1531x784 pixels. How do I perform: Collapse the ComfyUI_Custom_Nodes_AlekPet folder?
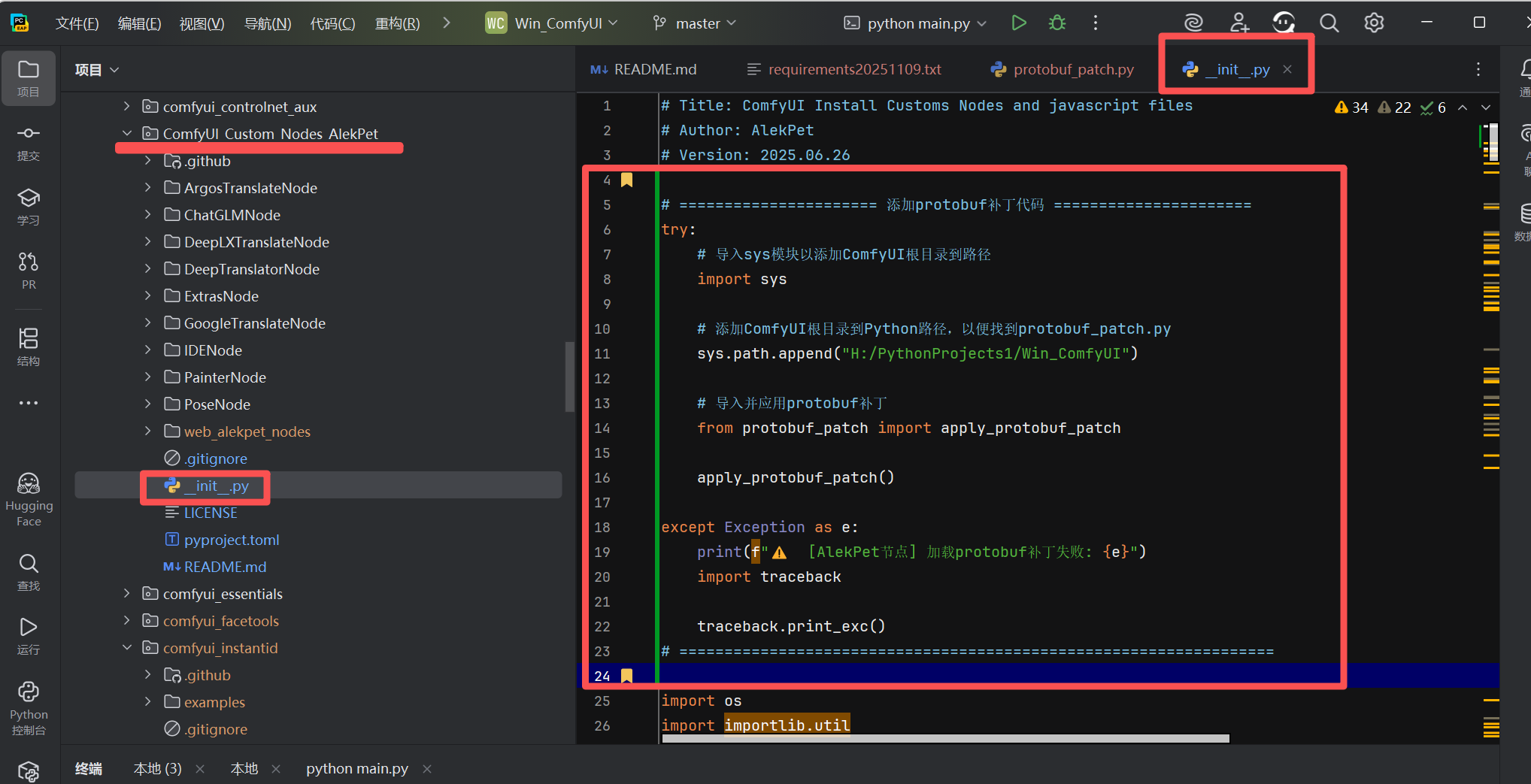coord(126,134)
